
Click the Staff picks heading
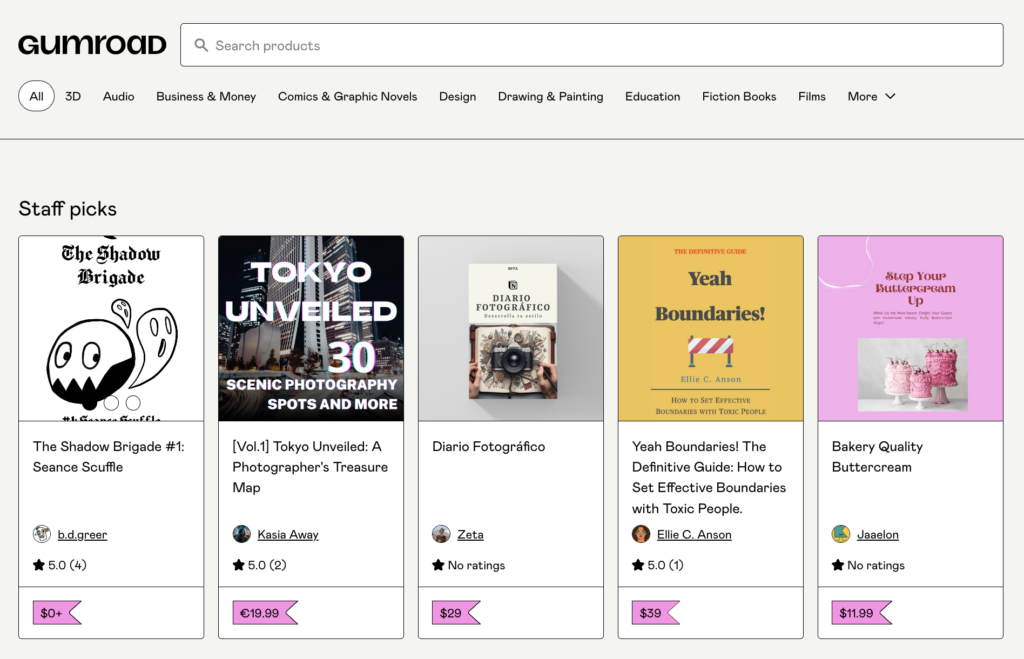coord(67,209)
